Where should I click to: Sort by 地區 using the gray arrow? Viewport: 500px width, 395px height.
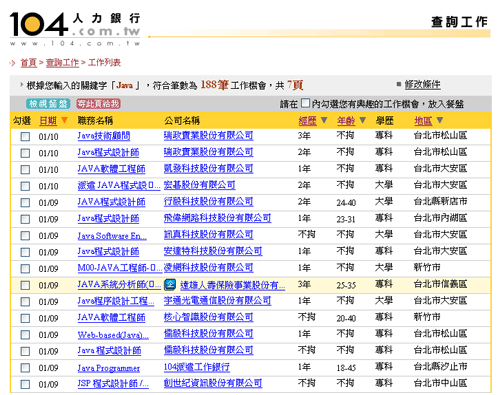tap(440, 120)
